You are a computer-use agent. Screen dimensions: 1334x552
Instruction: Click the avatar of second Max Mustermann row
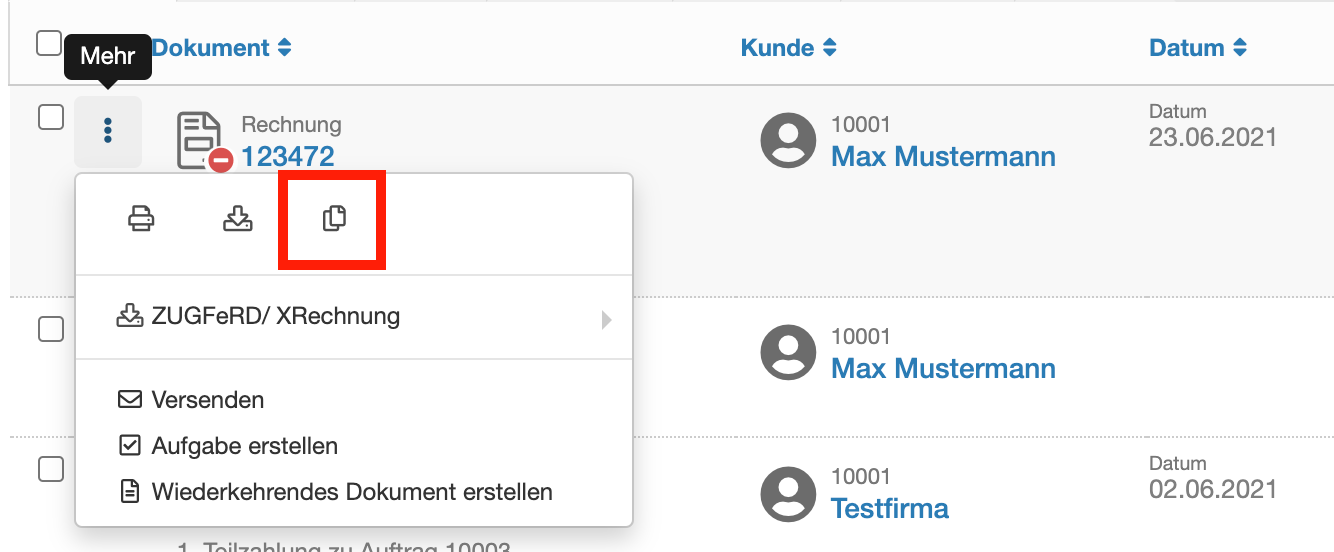point(789,352)
